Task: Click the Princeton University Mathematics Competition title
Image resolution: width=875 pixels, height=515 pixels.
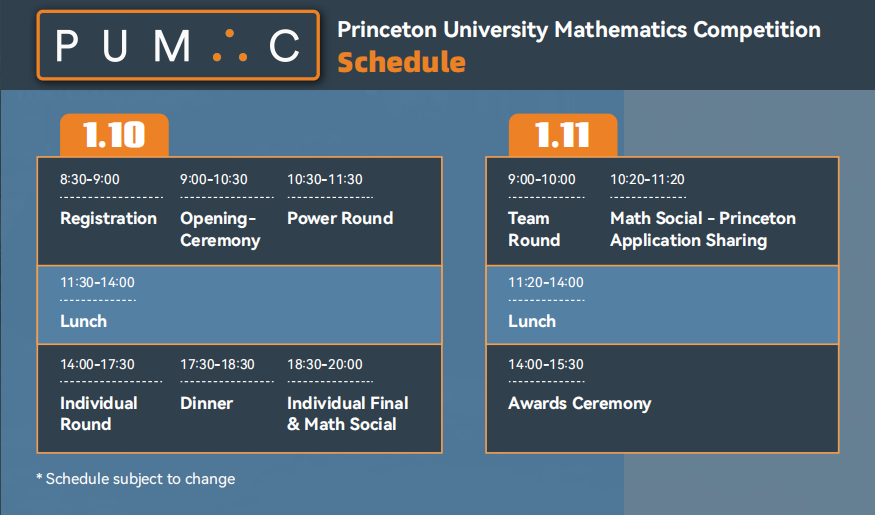Action: [x=579, y=29]
